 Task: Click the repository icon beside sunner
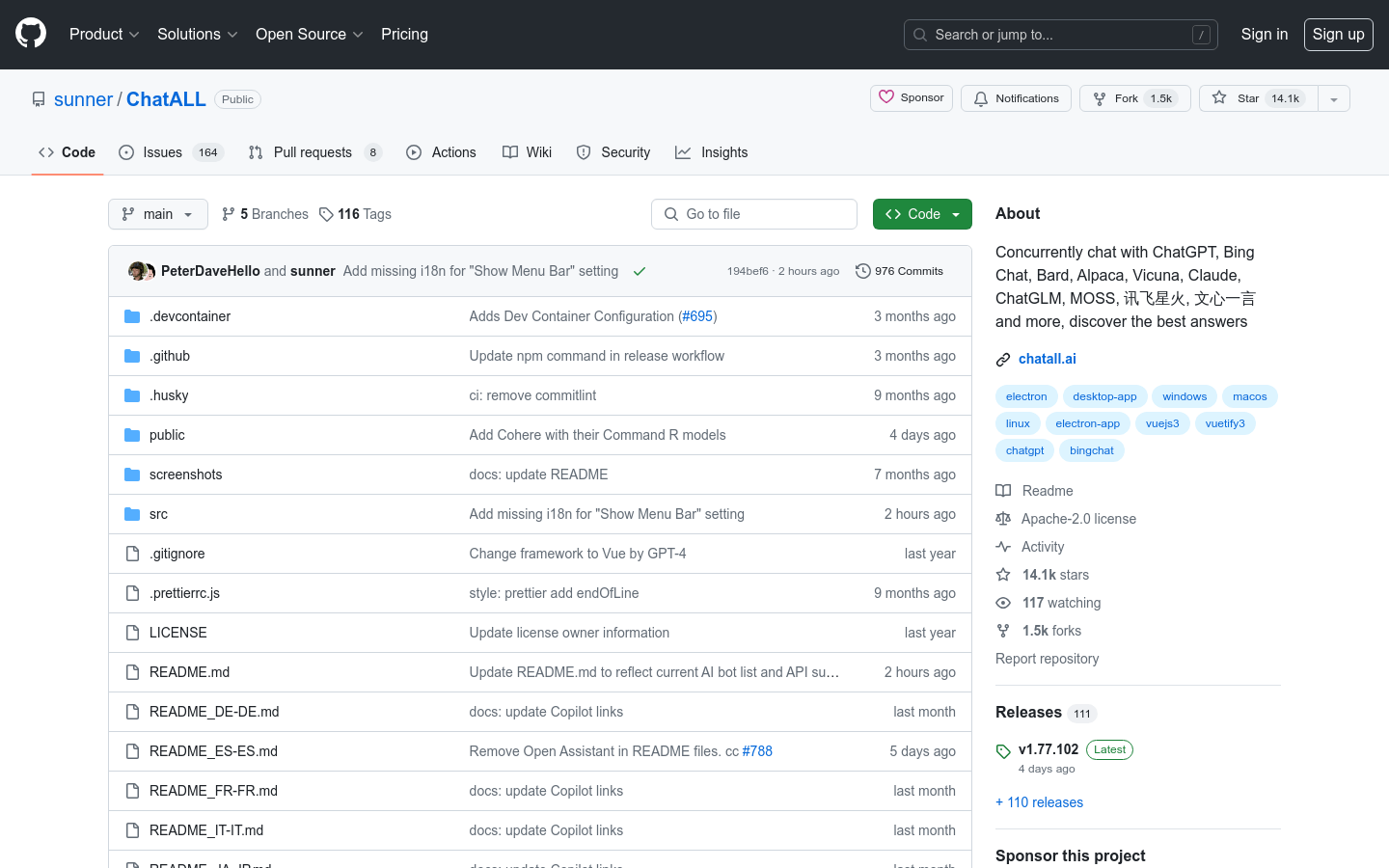click(x=39, y=99)
